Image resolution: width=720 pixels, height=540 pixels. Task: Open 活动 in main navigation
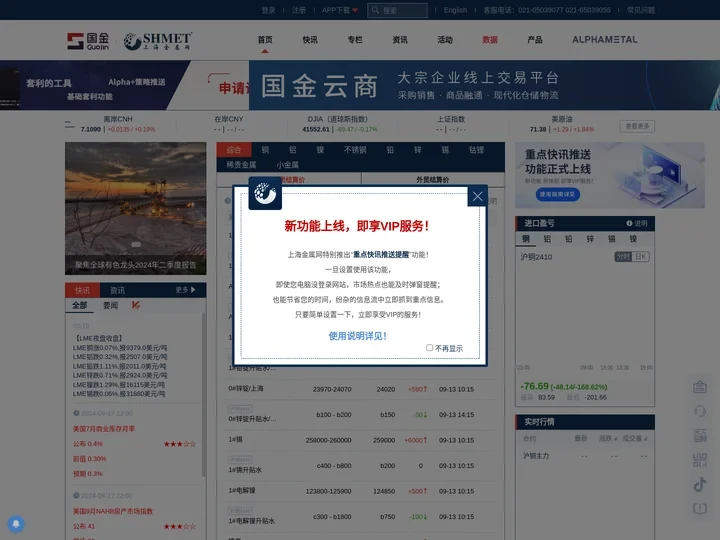tap(445, 40)
